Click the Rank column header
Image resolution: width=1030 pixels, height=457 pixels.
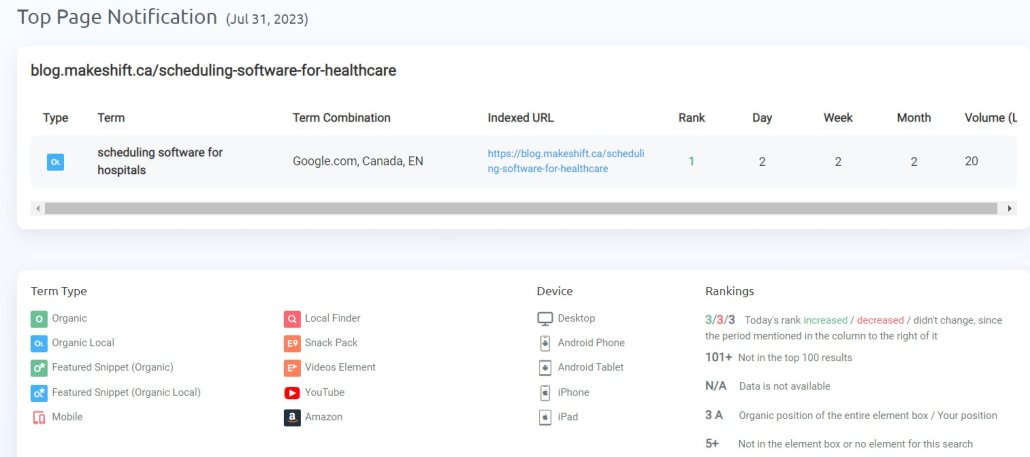[692, 118]
